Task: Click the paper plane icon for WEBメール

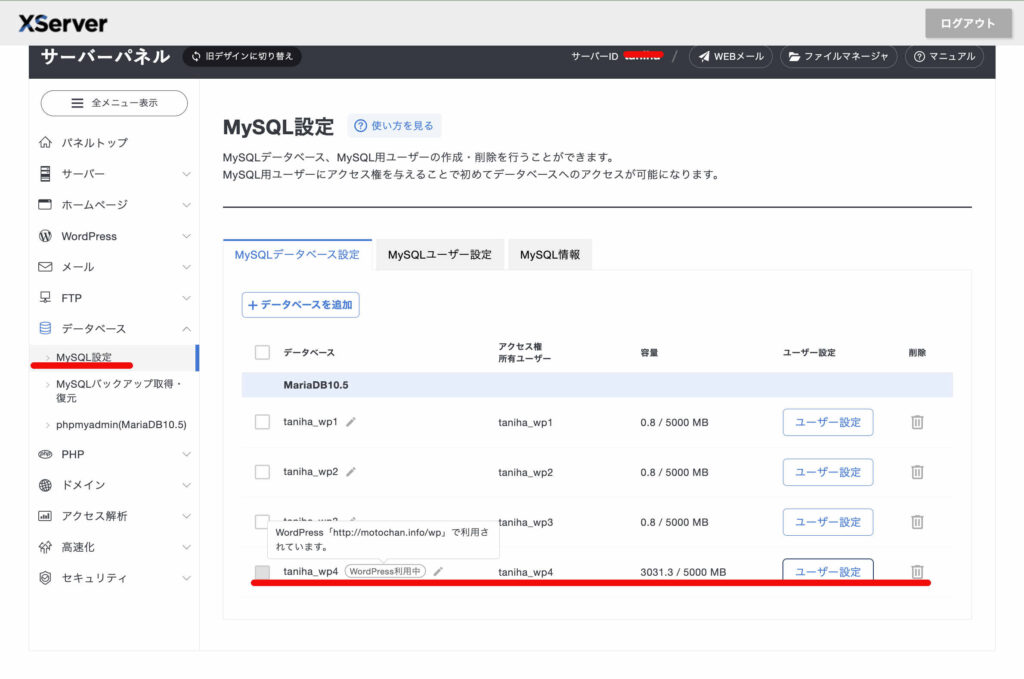Action: pyautogui.click(x=703, y=57)
